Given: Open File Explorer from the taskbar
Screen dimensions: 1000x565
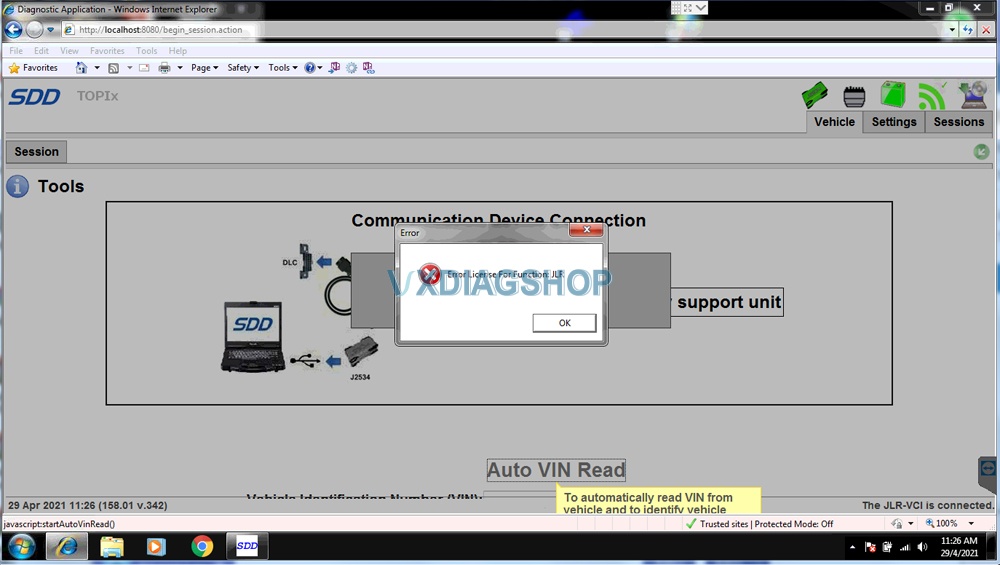Looking at the screenshot, I should point(112,547).
